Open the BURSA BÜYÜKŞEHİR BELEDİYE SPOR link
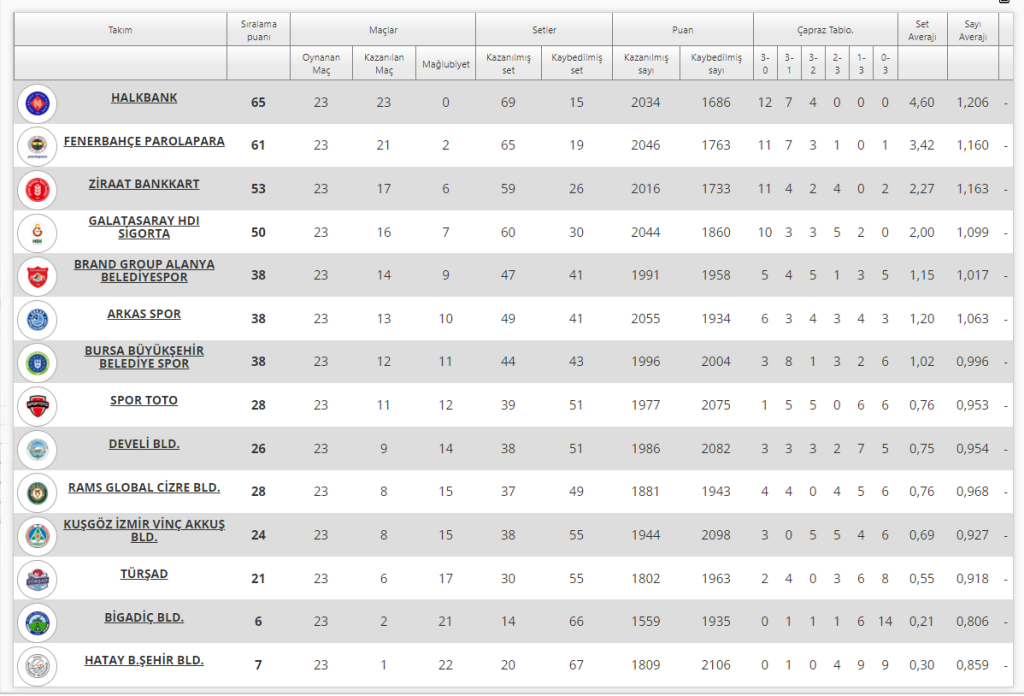1024x696 pixels. click(144, 357)
